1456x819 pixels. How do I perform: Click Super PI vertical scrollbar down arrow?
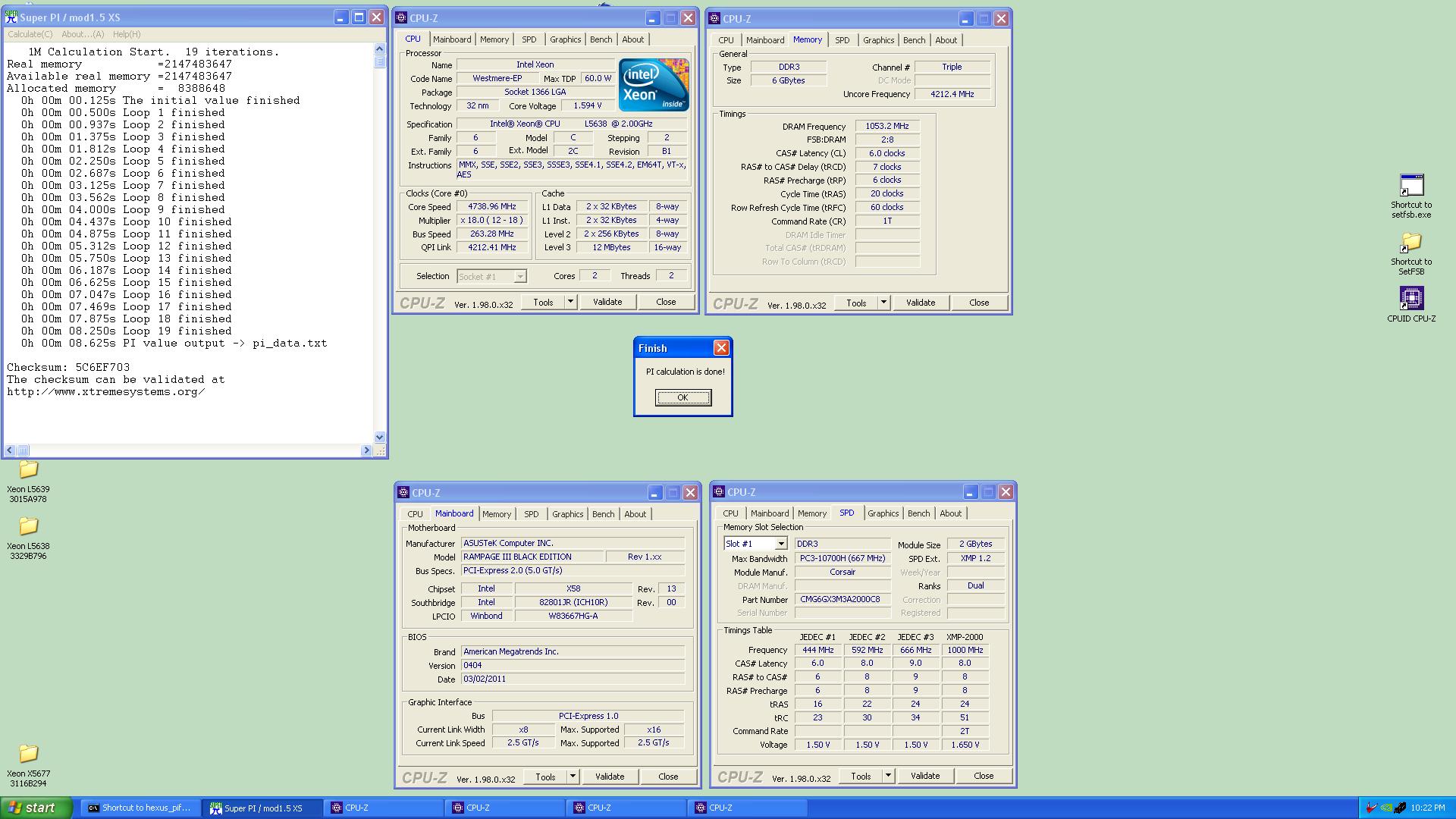[380, 438]
